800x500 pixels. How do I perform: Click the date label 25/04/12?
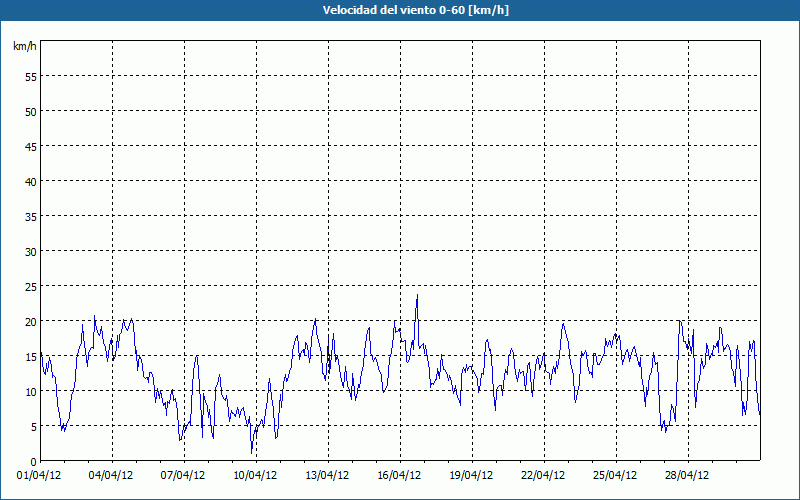[615, 476]
